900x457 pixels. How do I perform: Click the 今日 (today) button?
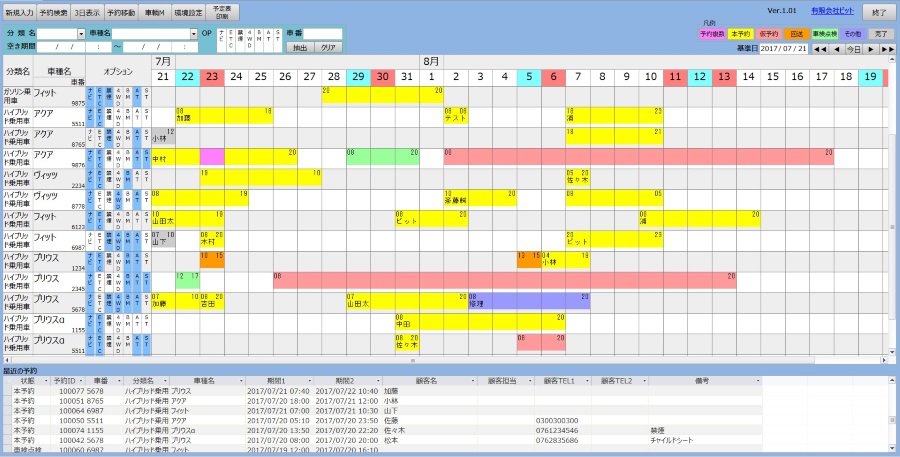coord(853,48)
